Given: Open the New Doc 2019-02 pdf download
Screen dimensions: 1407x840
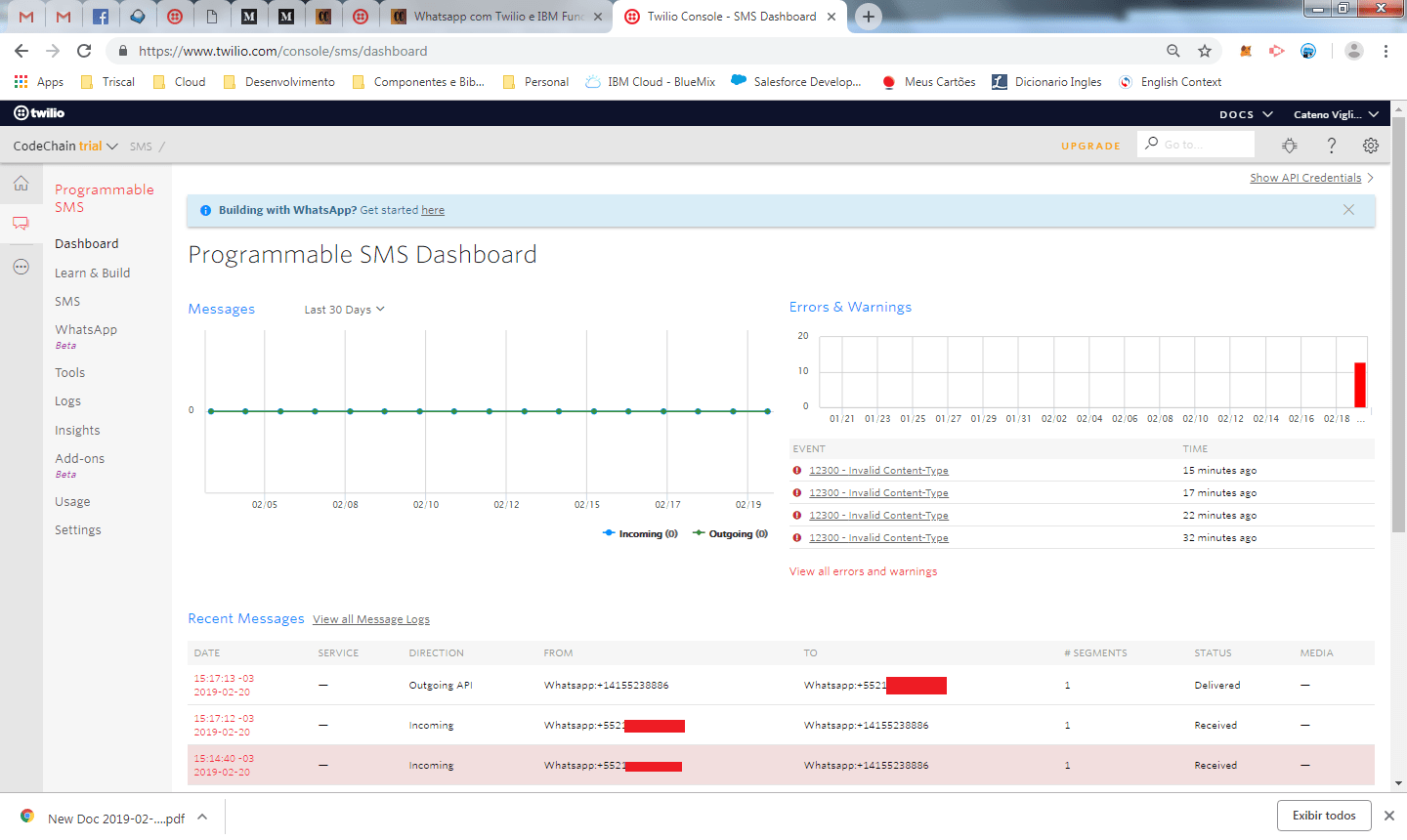Looking at the screenshot, I should click(115, 819).
